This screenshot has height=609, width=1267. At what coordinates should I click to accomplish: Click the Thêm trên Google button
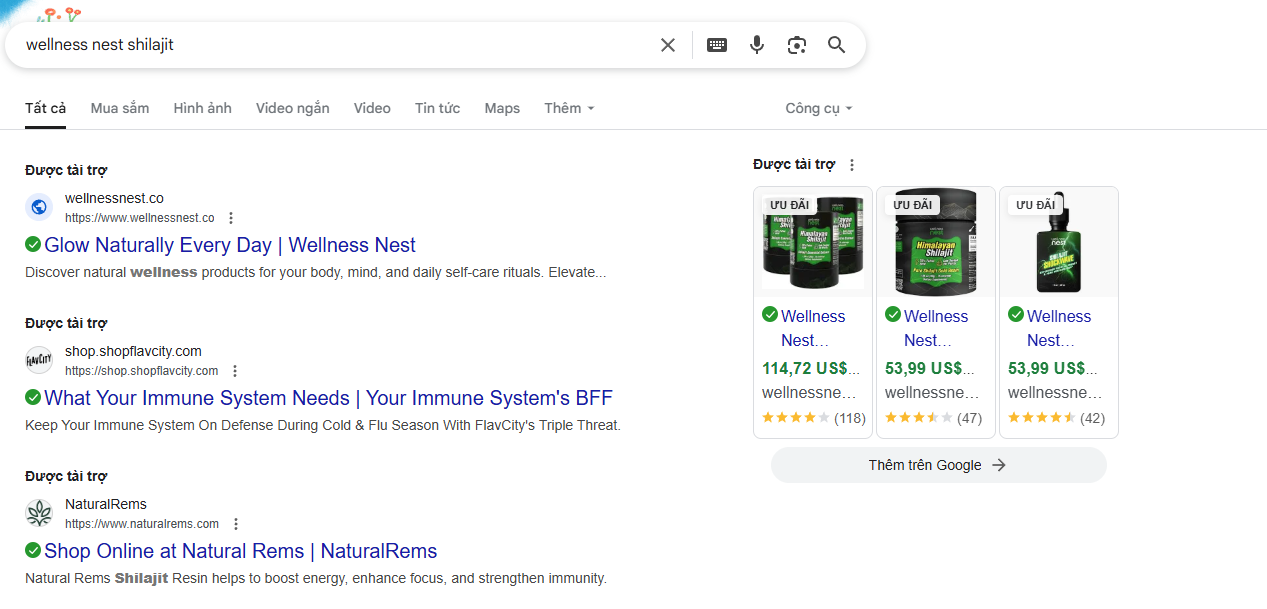point(938,465)
